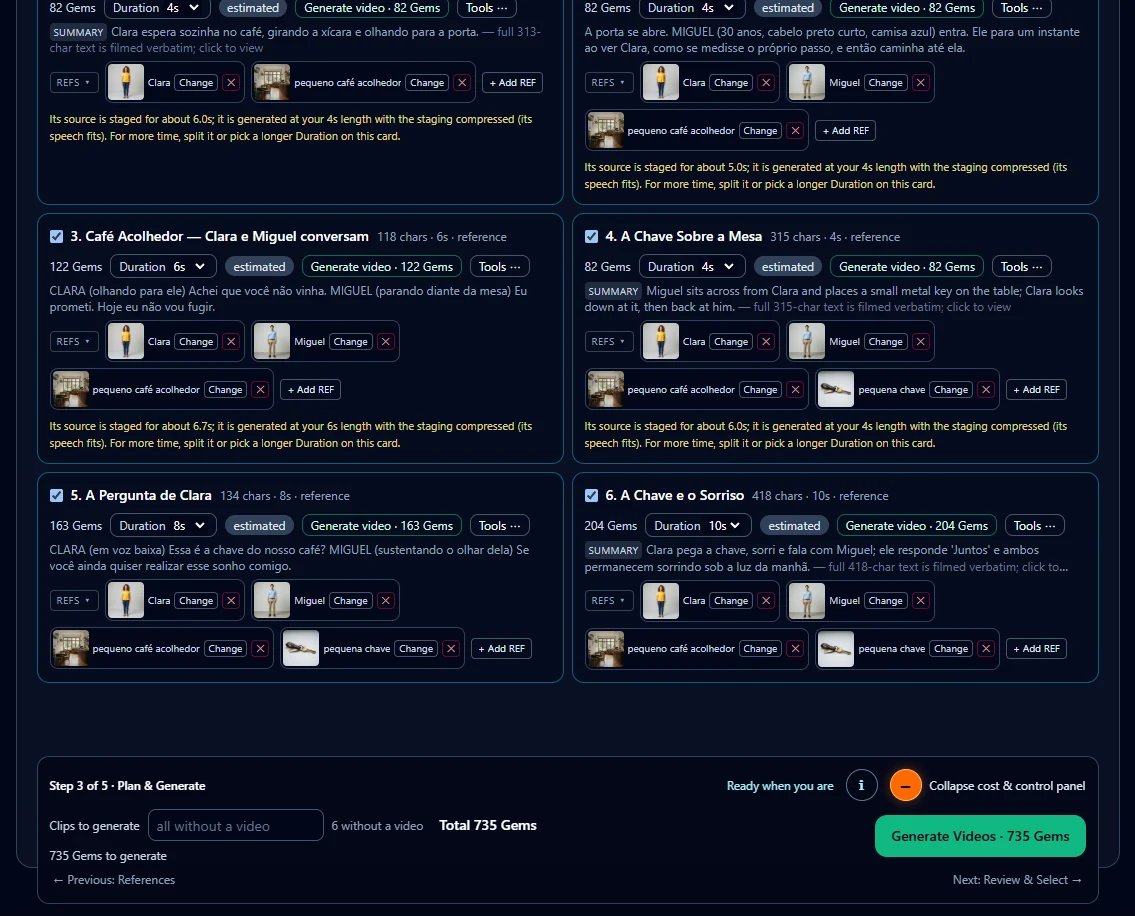The height and width of the screenshot is (916, 1135).
Task: Open Duration 4s dropdown on card 4
Action: 691,267
